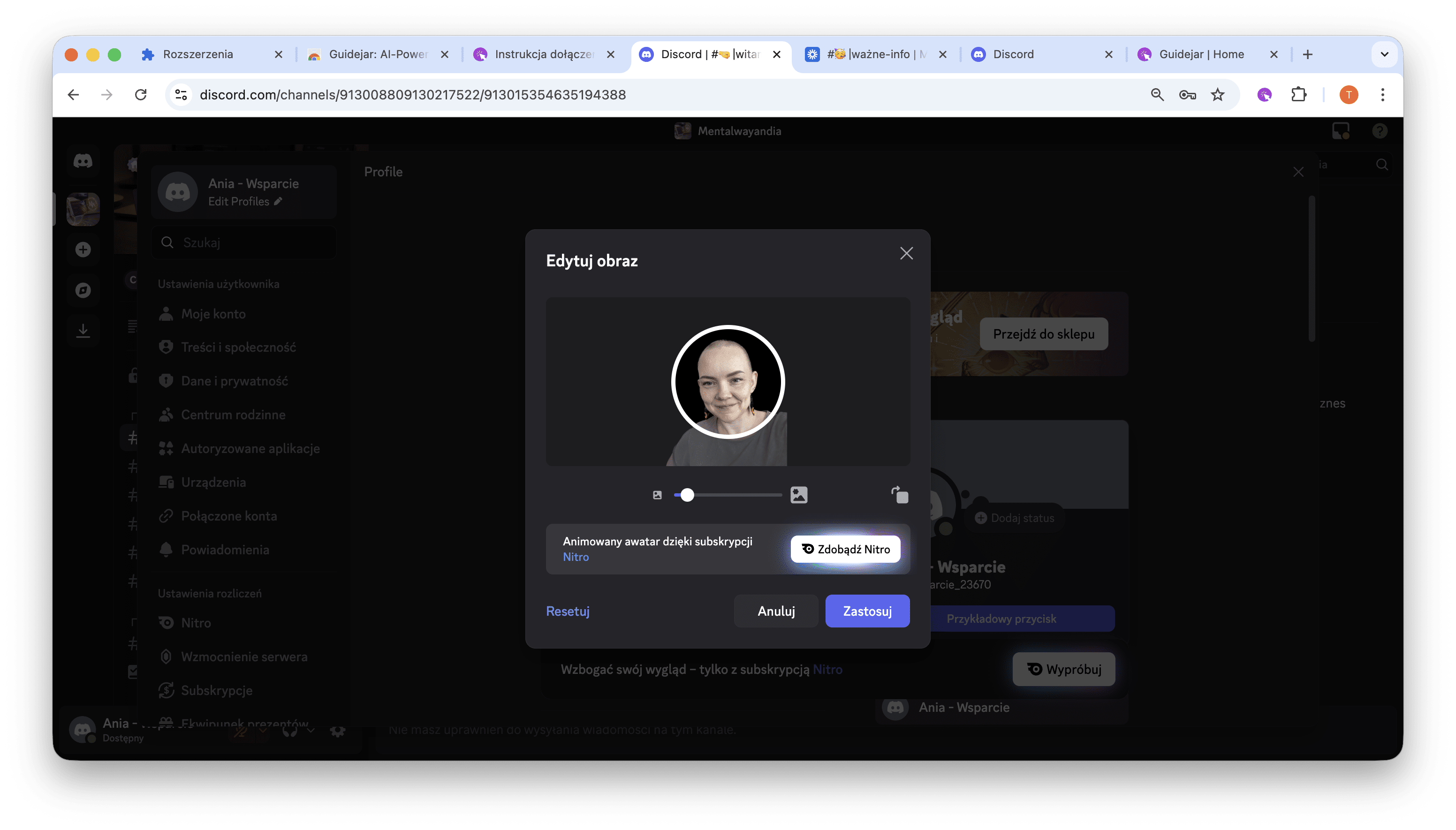
Task: Click the large image zoom-in icon
Action: tap(799, 495)
